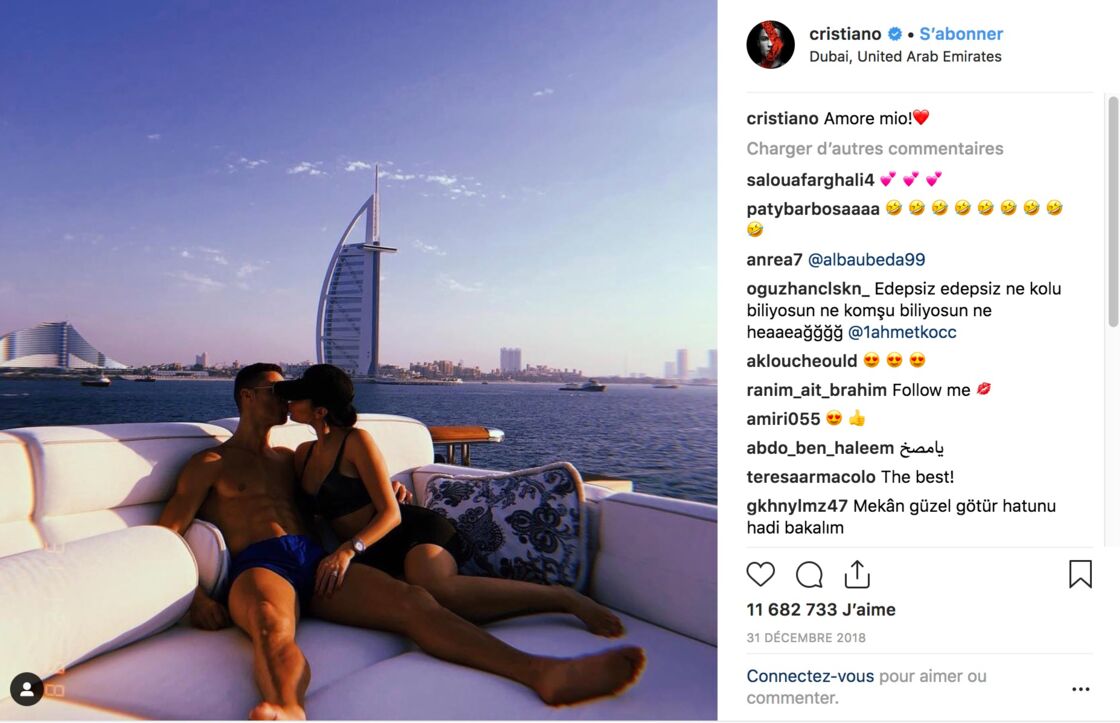Click Connectez-vous login link

[x=810, y=676]
